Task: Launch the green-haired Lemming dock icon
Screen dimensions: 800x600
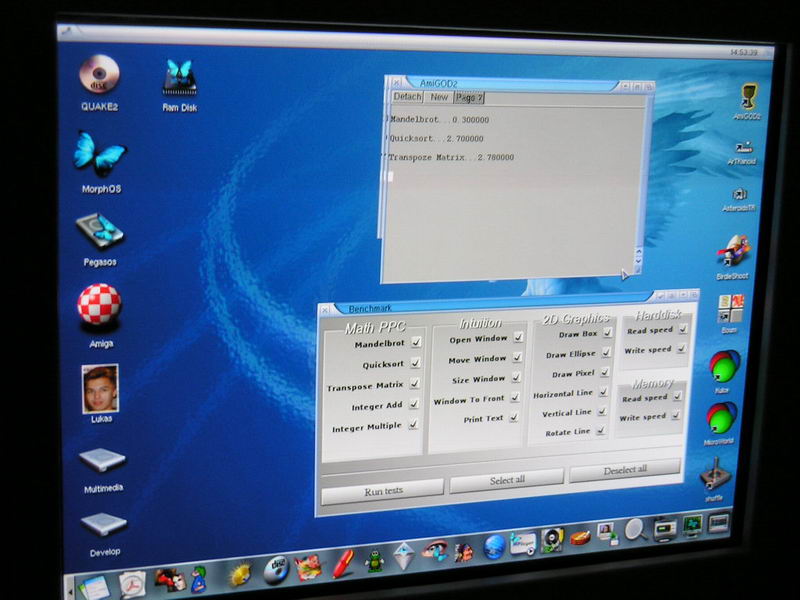Action: (198, 579)
